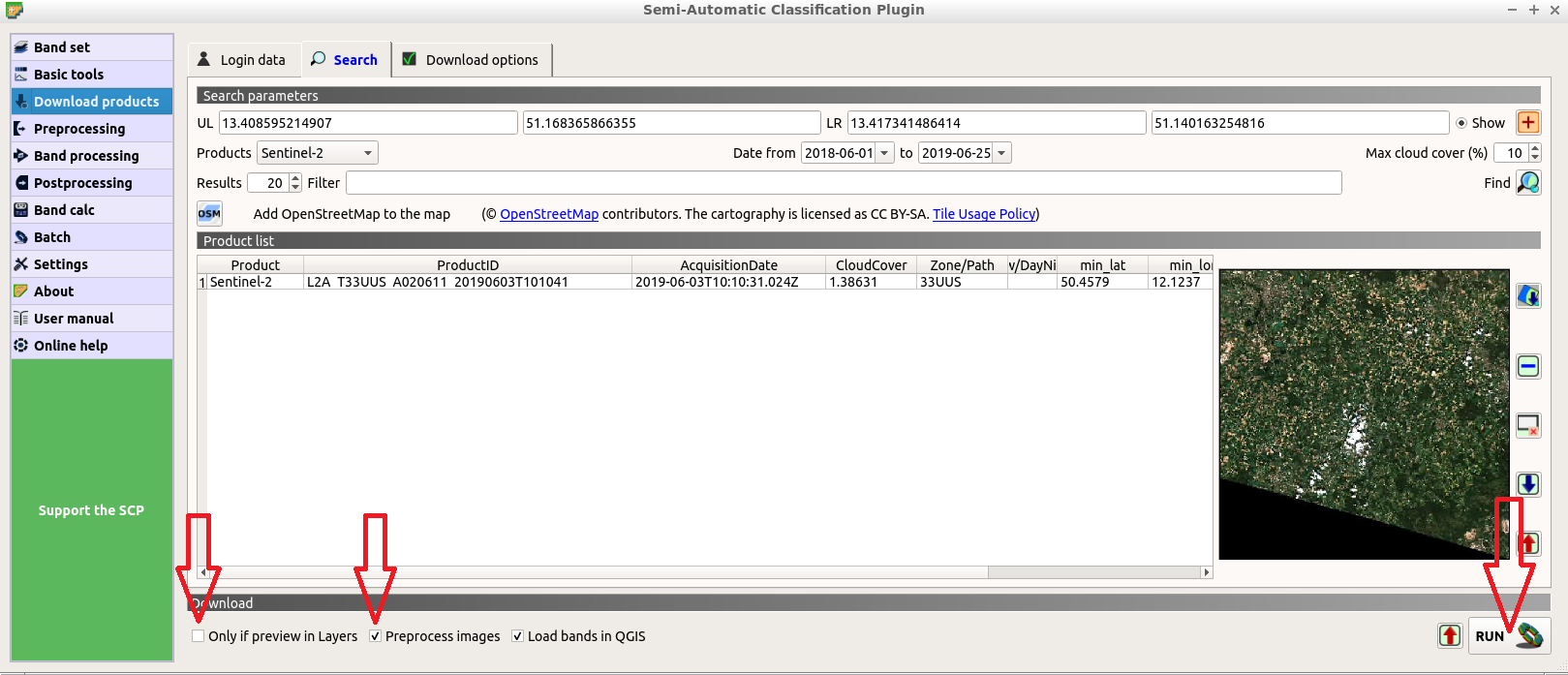1568x675 pixels.
Task: Click the OSM add OpenStreetMap icon
Action: (x=209, y=214)
